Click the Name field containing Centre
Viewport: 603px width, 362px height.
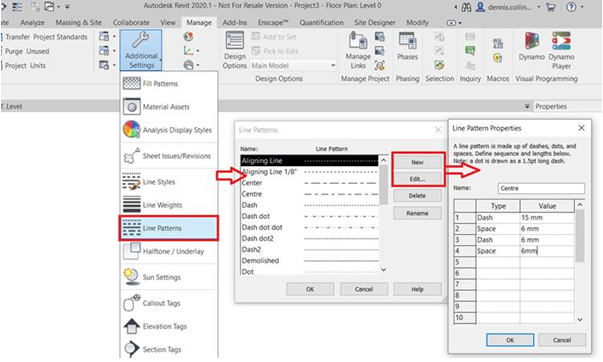[541, 188]
